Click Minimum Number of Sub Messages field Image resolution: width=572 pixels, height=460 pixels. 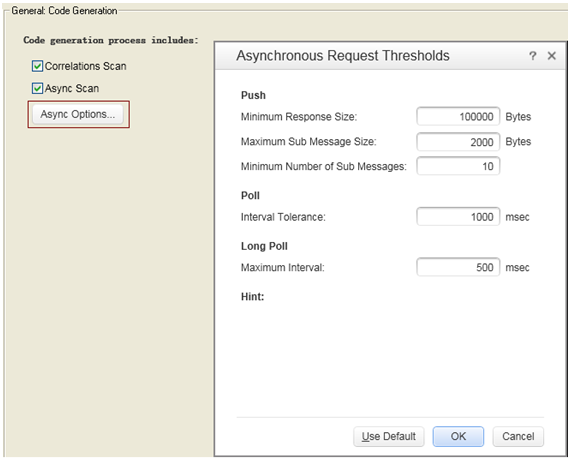(458, 166)
